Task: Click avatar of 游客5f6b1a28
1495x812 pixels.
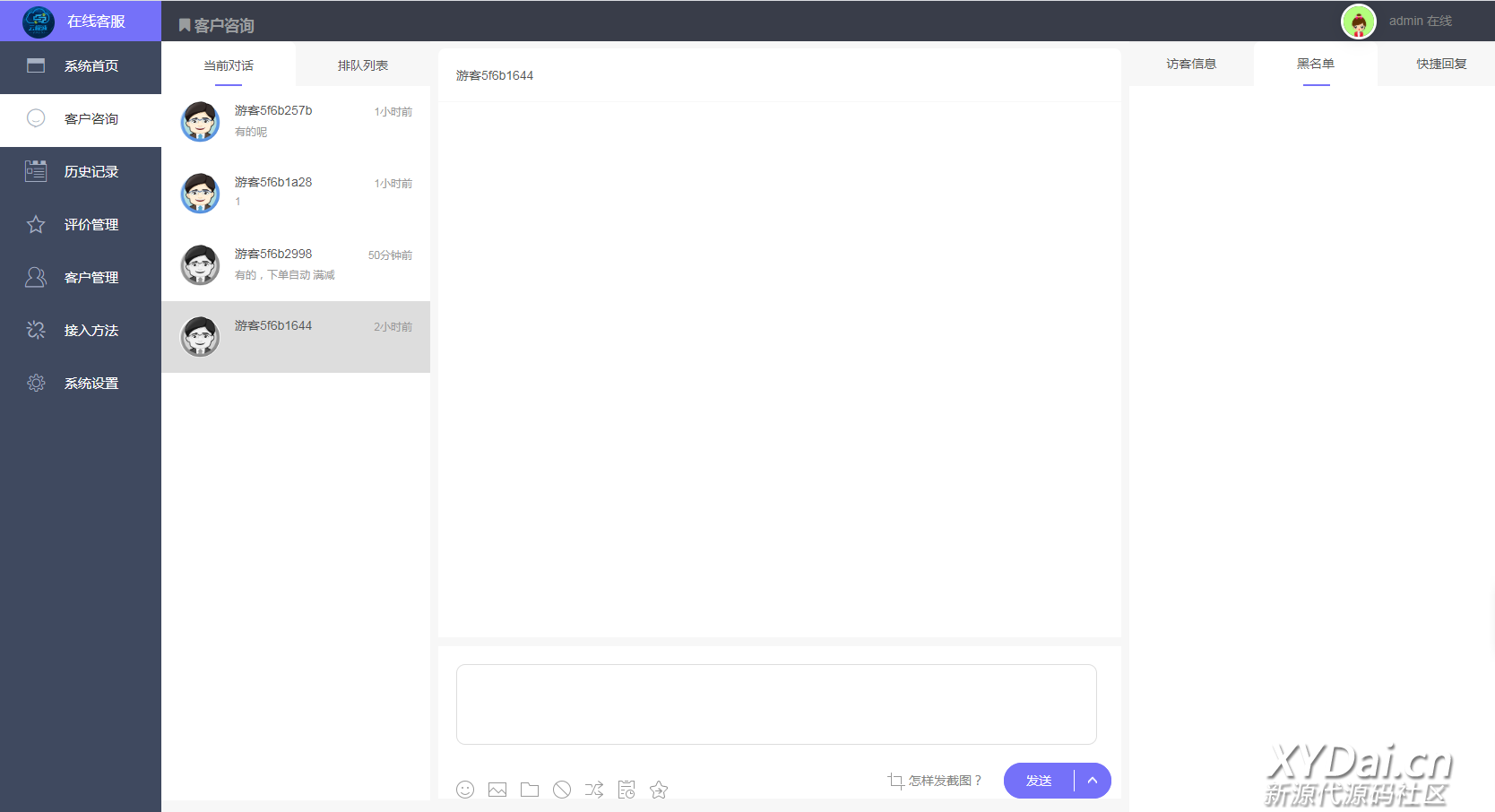Action: pyautogui.click(x=200, y=193)
